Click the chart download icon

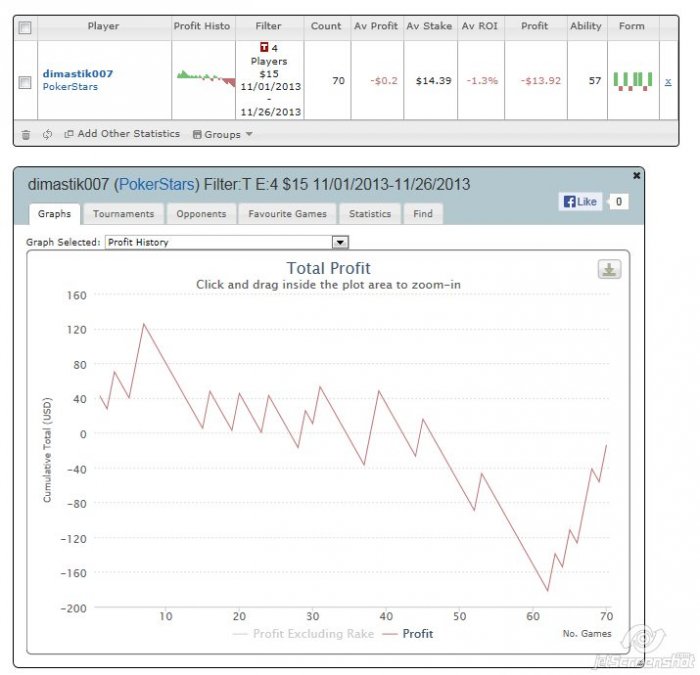tap(609, 269)
